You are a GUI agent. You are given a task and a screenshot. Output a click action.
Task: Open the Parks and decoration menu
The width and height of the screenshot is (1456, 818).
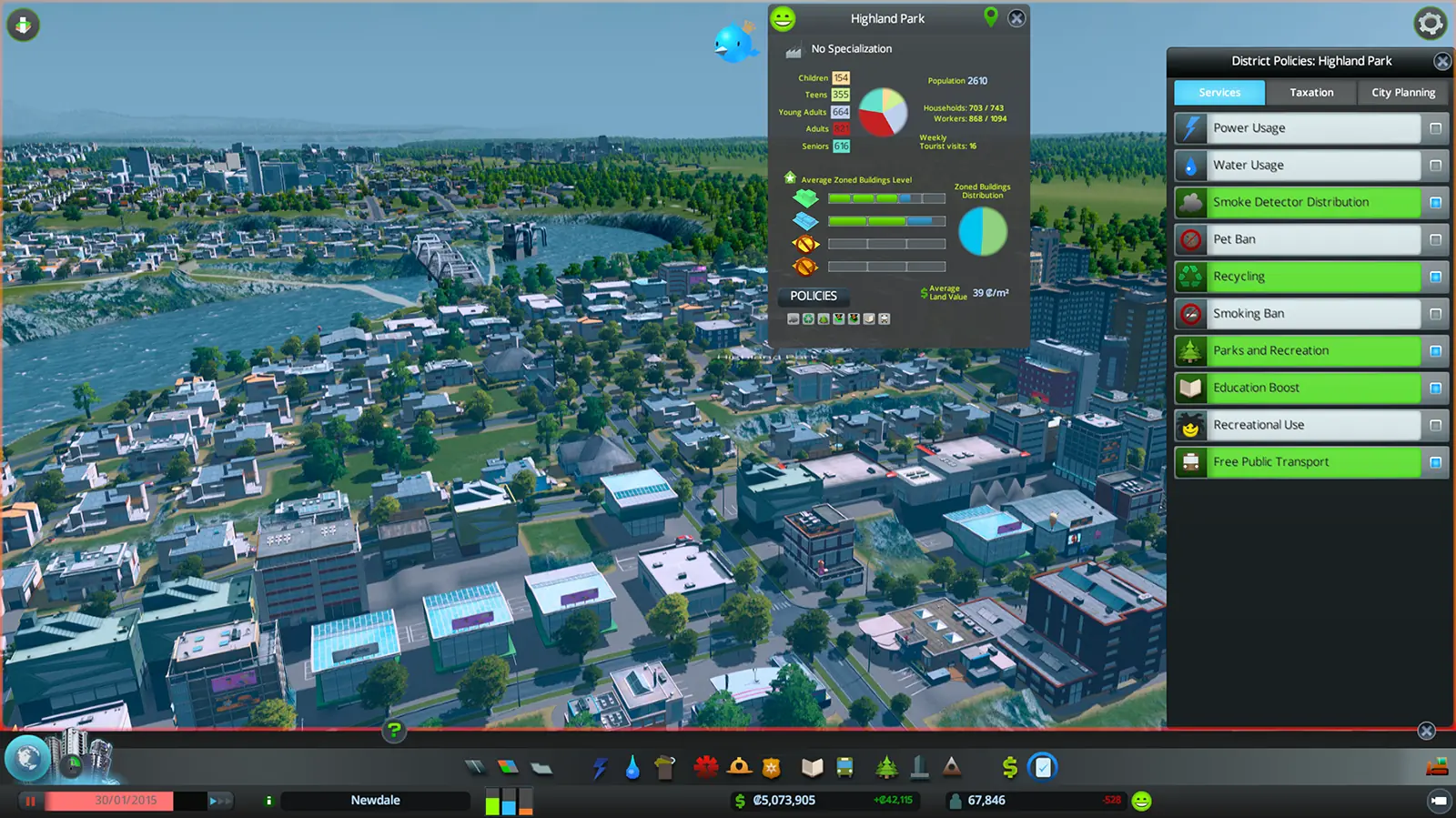pyautogui.click(x=886, y=767)
